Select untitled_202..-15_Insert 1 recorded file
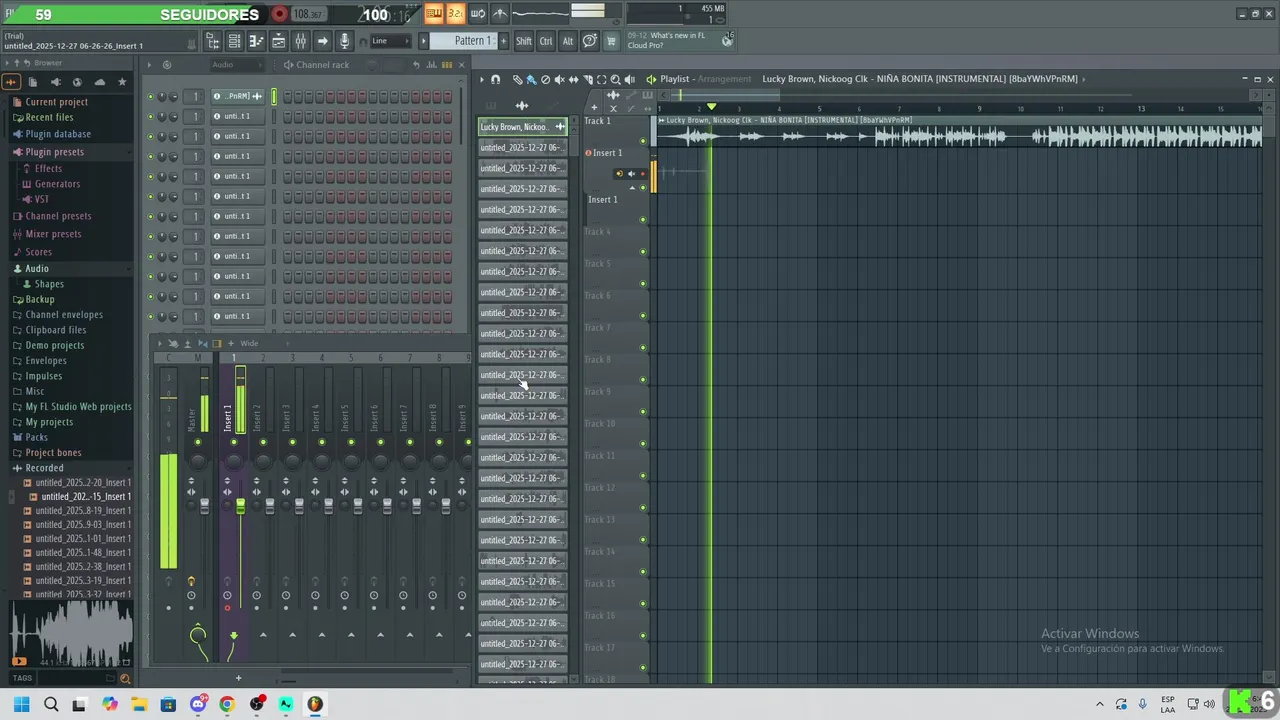The width and height of the screenshot is (1280, 720). click(86, 496)
